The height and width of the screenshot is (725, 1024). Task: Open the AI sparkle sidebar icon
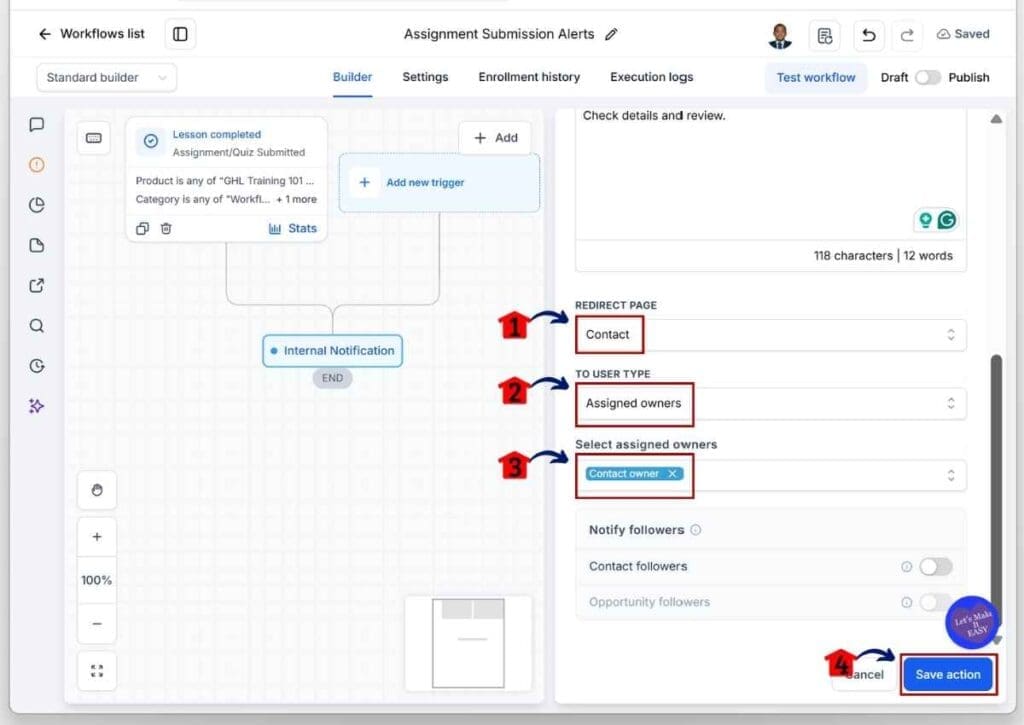[x=37, y=406]
